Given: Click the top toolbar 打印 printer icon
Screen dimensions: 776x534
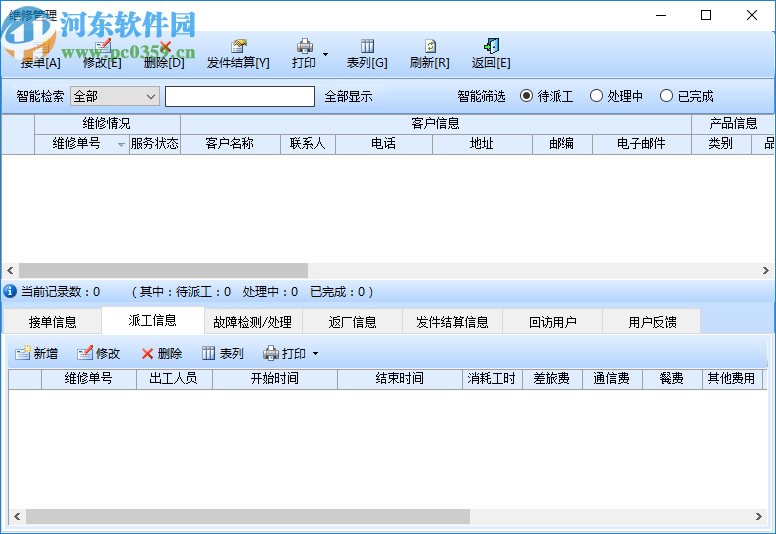Looking at the screenshot, I should point(304,47).
